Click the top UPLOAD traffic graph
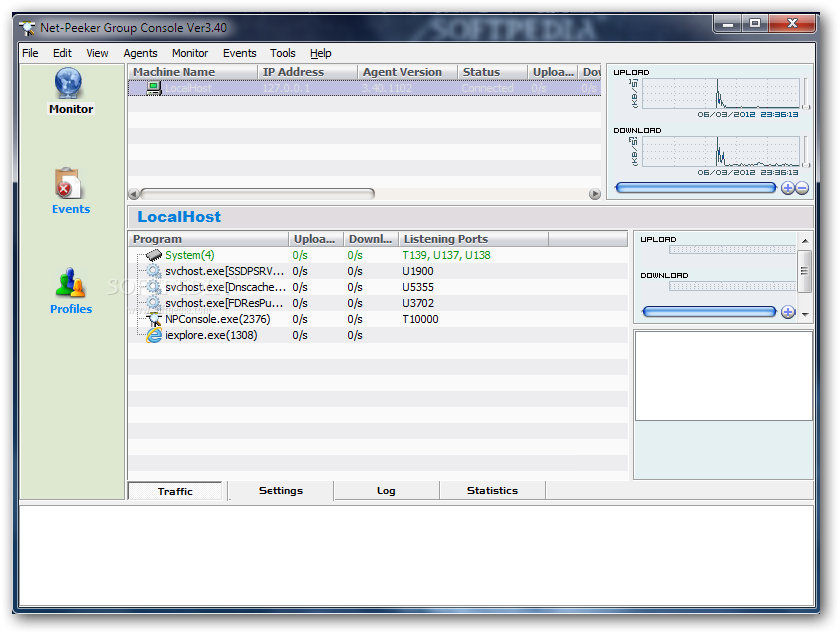 coord(721,93)
